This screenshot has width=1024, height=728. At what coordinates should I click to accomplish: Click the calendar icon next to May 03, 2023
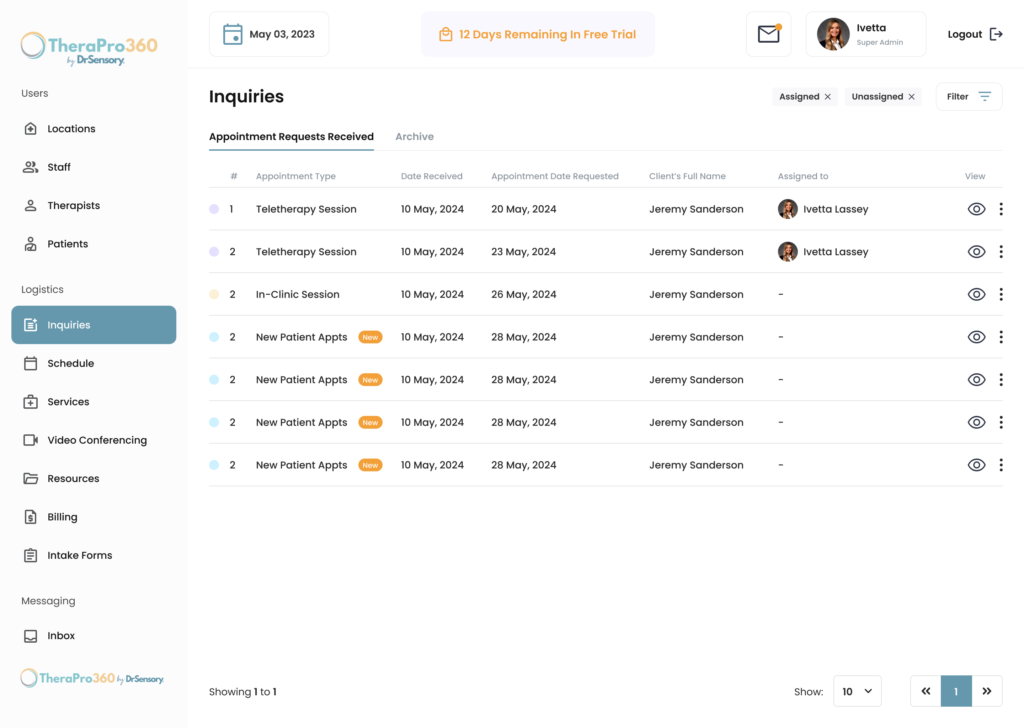point(232,34)
